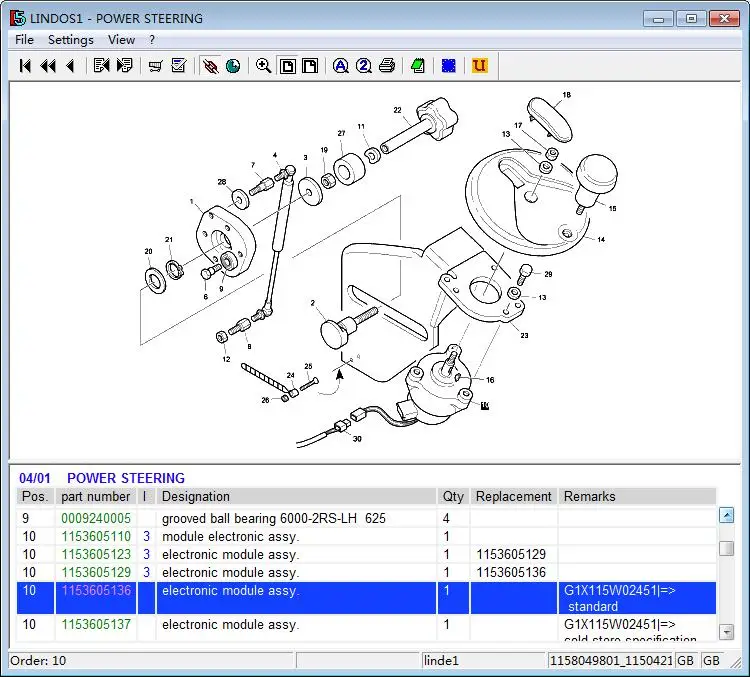Open the Settings menu
The image size is (750, 677).
(x=70, y=40)
